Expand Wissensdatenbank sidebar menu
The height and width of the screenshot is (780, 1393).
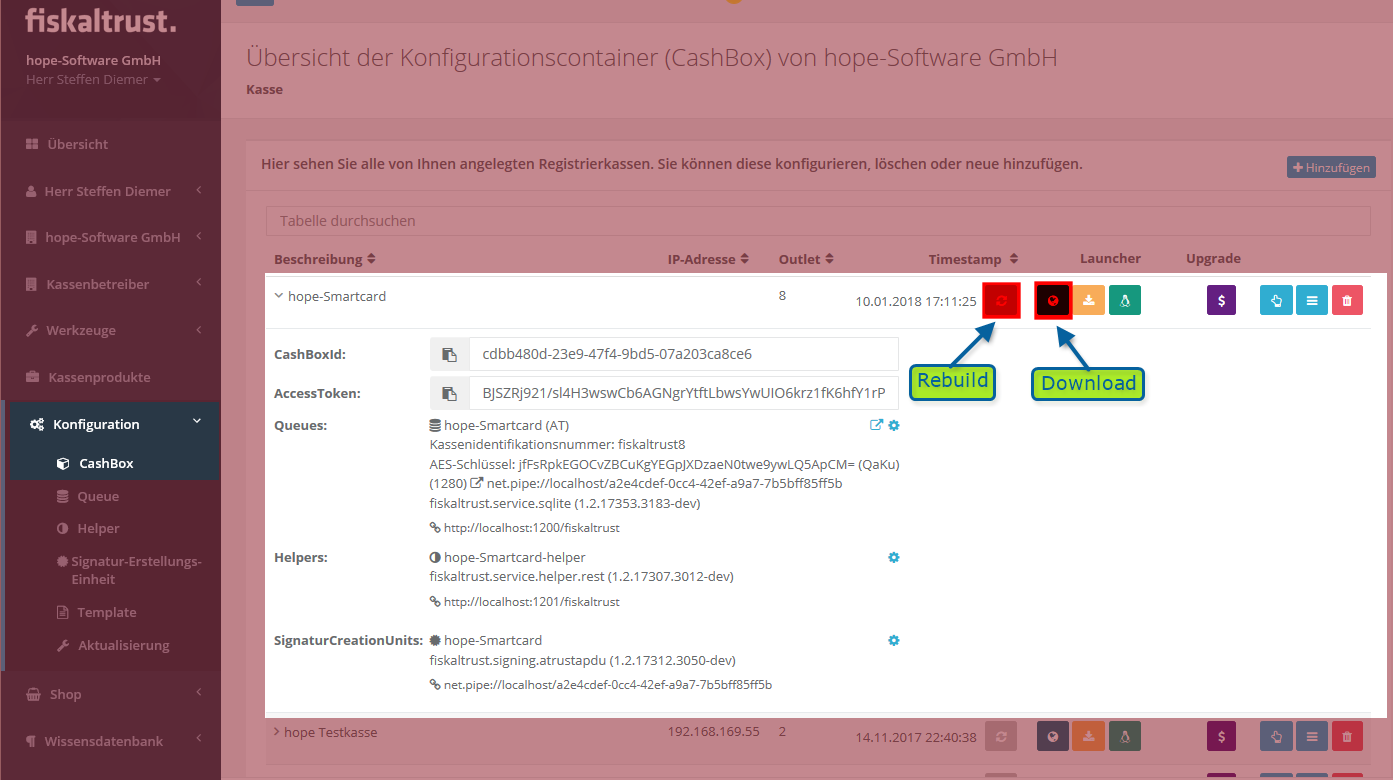110,741
